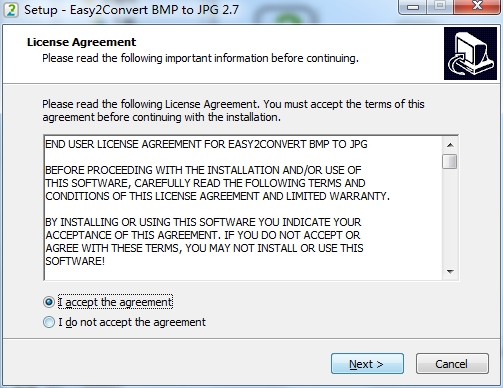The height and width of the screenshot is (388, 503).
Task: Click the installer computer graphic in header
Action: (470, 53)
